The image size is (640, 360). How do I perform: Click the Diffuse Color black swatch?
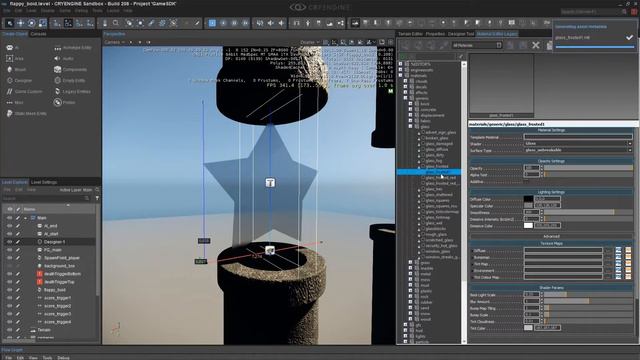pyautogui.click(x=528, y=199)
